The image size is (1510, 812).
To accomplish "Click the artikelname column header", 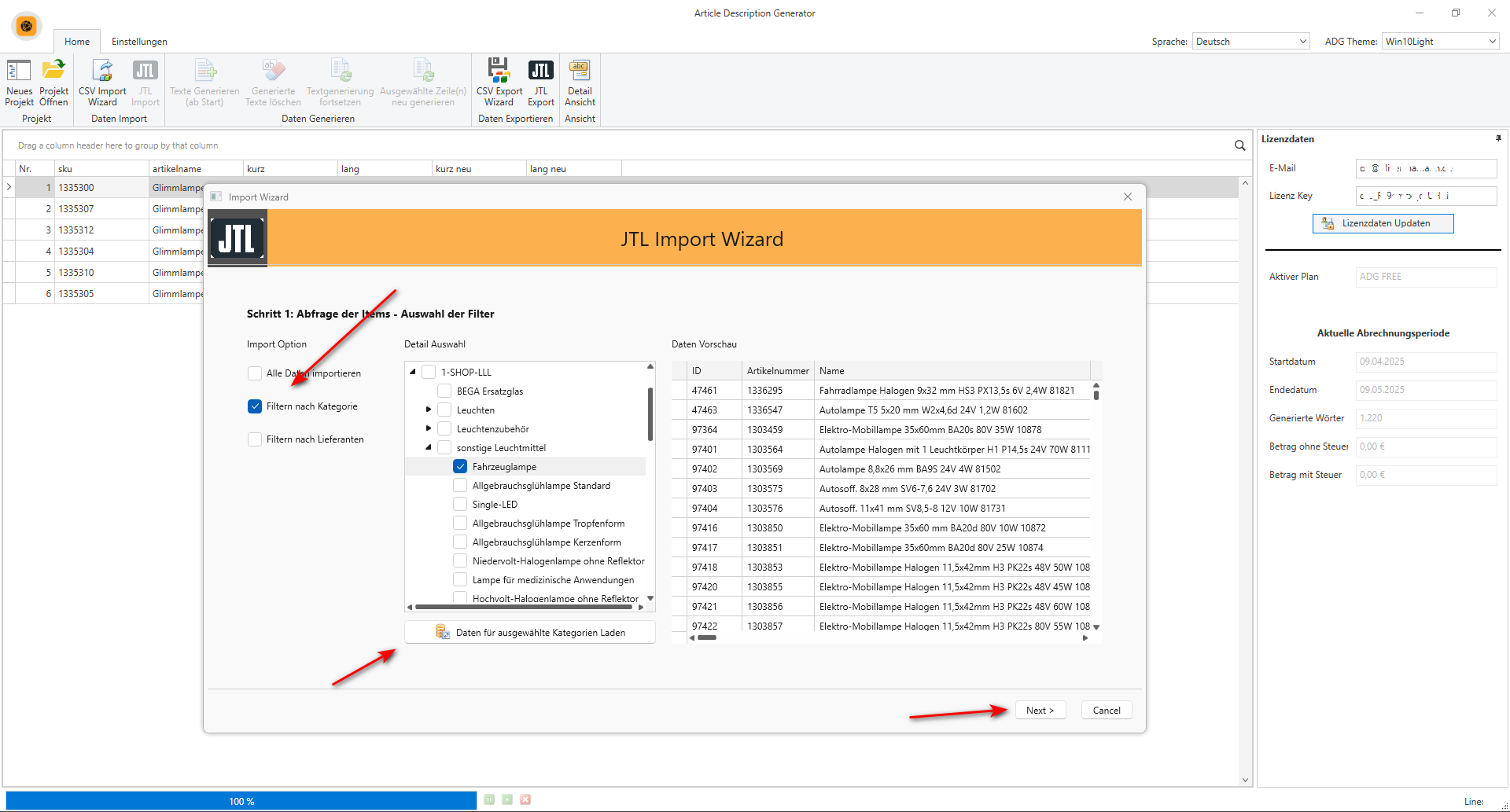I will click(196, 168).
